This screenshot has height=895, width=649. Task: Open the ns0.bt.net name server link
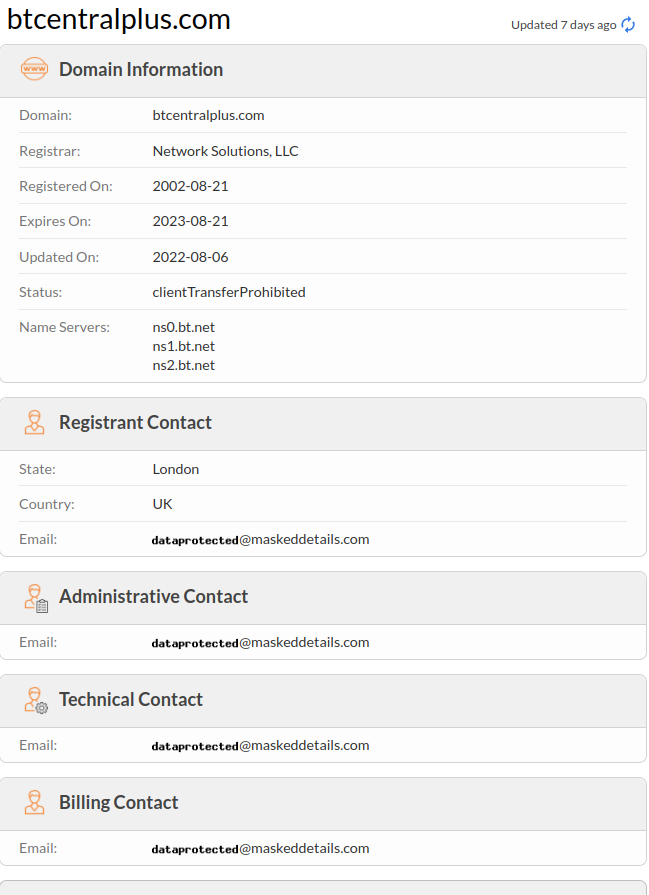coord(183,327)
